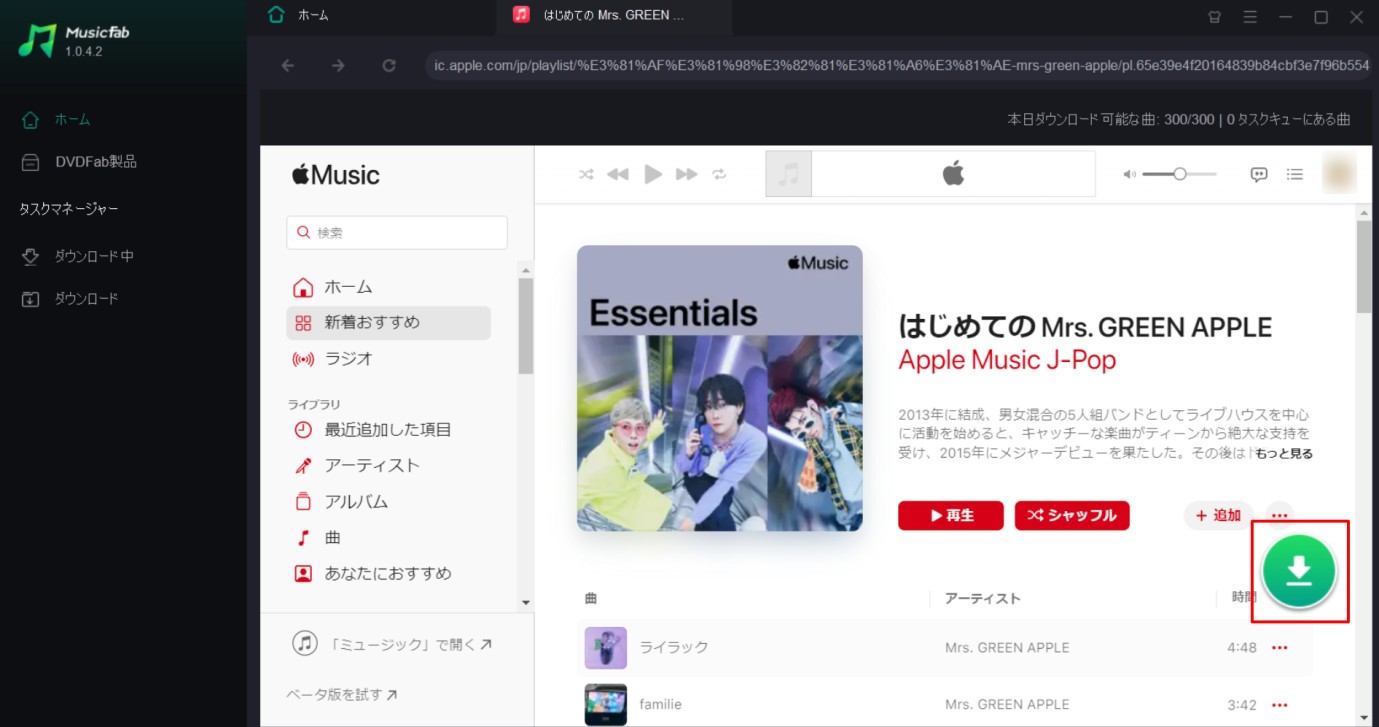Viewport: 1379px width, 727px height.
Task: Open more options for ライラック
Action: coord(1279,648)
